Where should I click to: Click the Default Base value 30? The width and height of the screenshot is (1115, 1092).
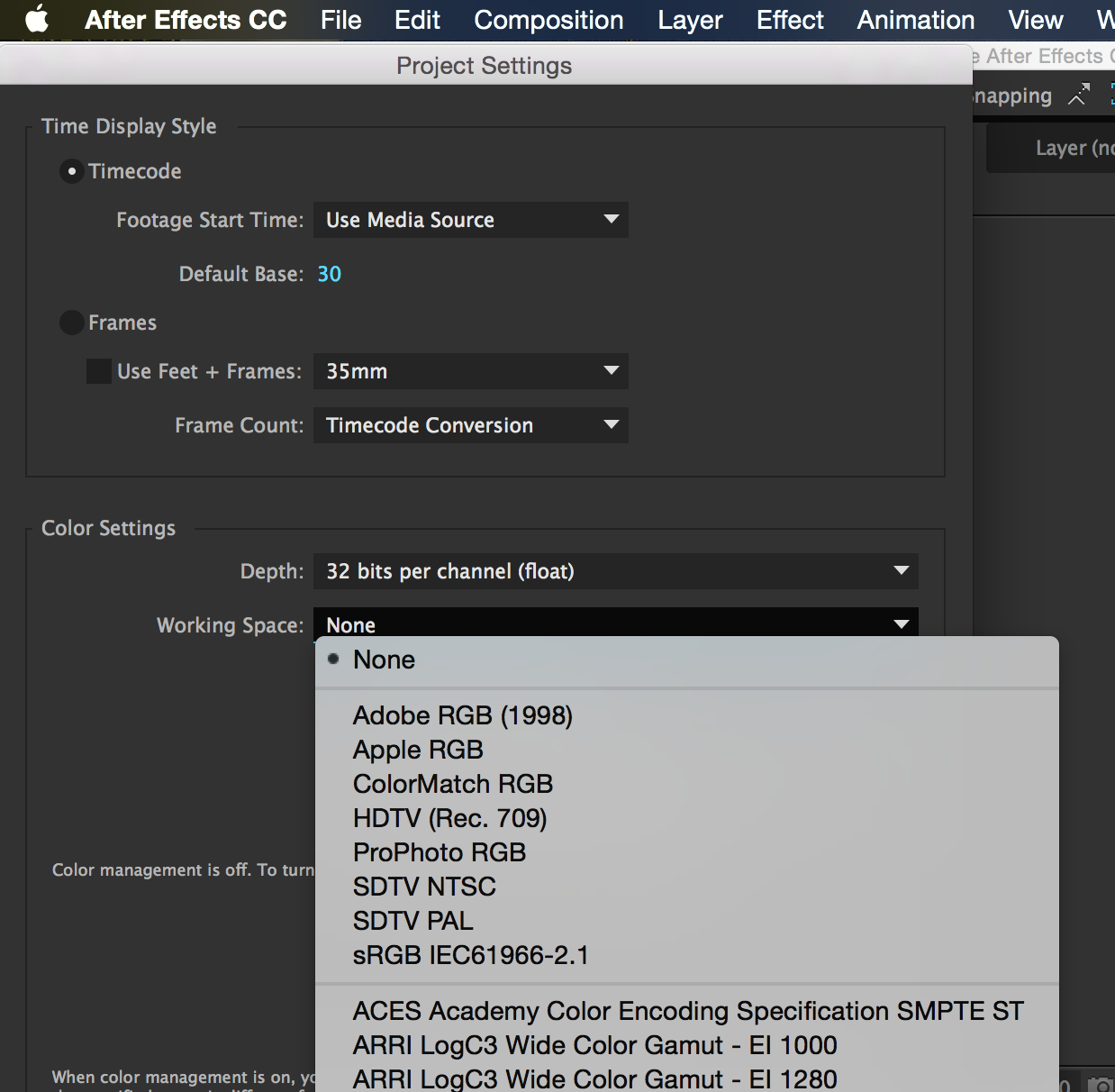330,274
